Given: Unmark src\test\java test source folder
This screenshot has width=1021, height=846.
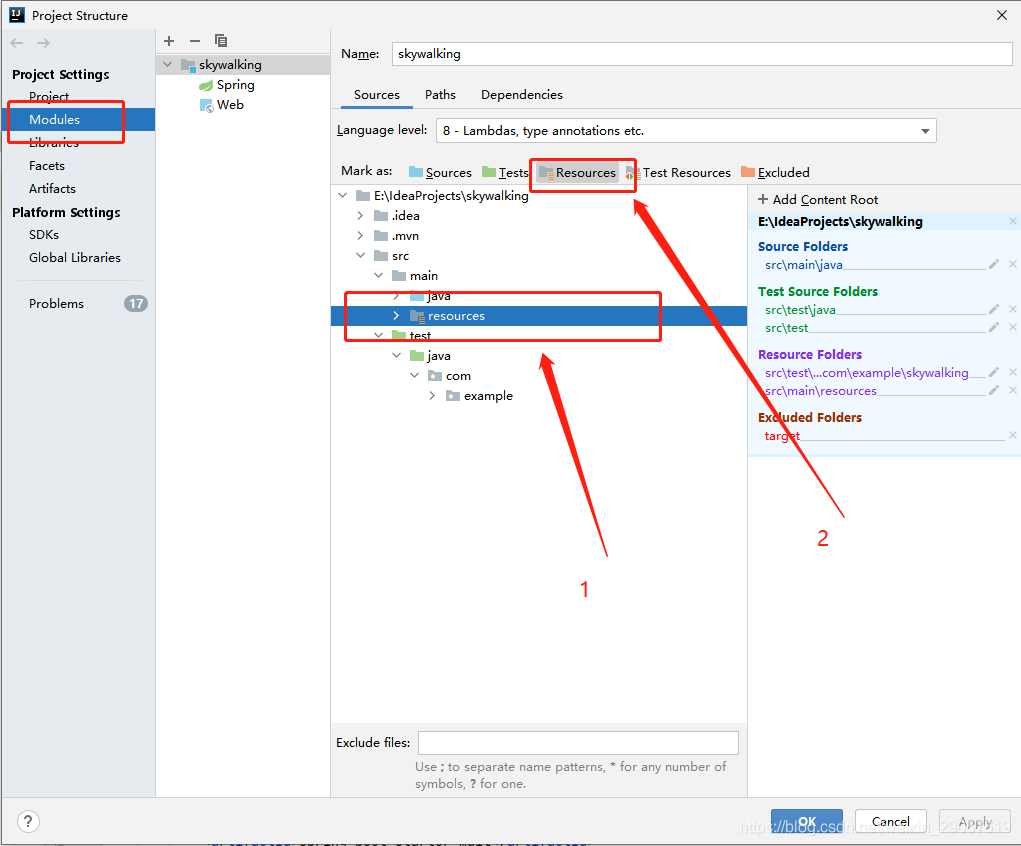Looking at the screenshot, I should pyautogui.click(x=1013, y=309).
